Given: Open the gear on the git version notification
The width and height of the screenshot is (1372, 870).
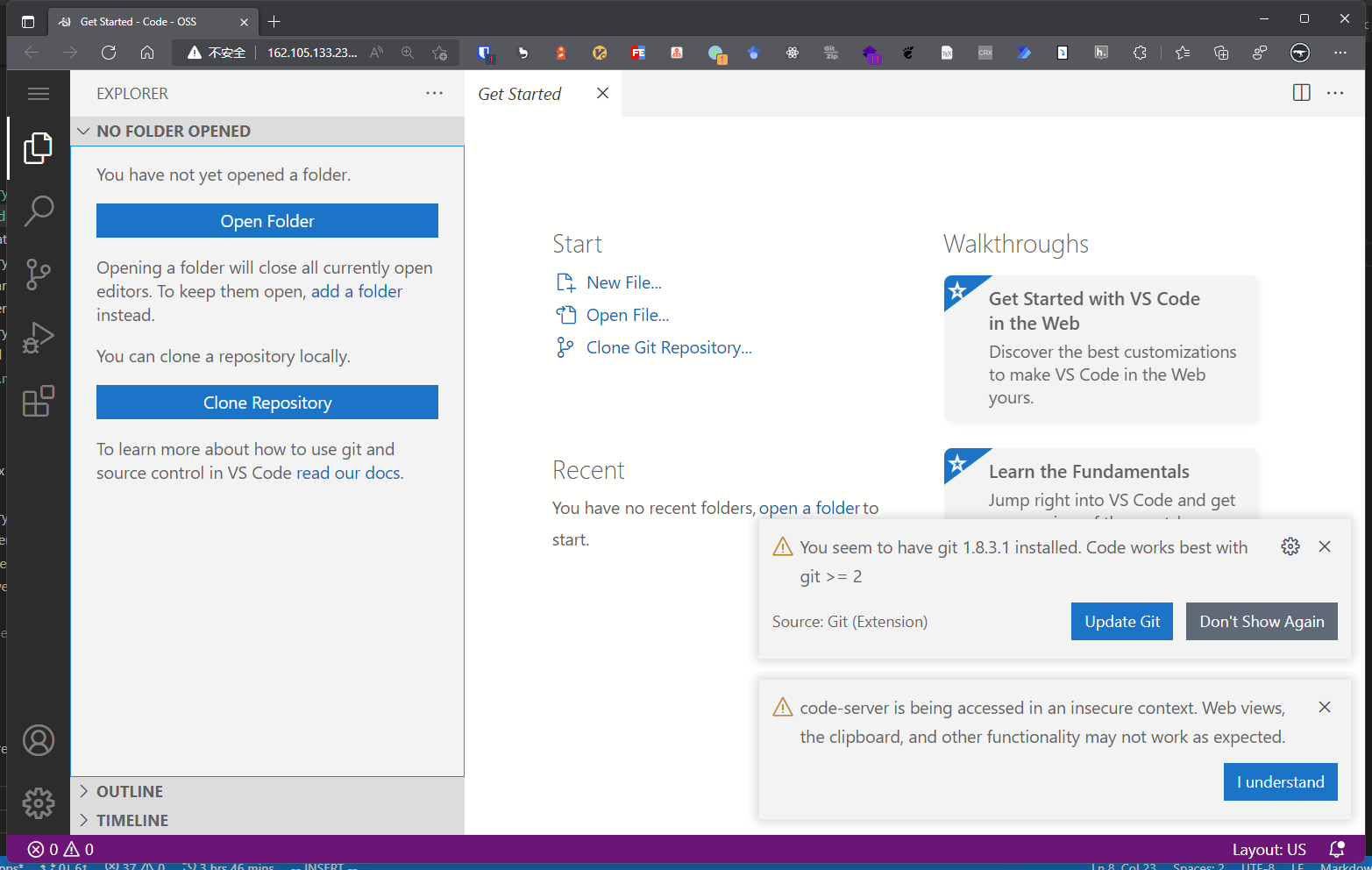Looking at the screenshot, I should 1290,546.
